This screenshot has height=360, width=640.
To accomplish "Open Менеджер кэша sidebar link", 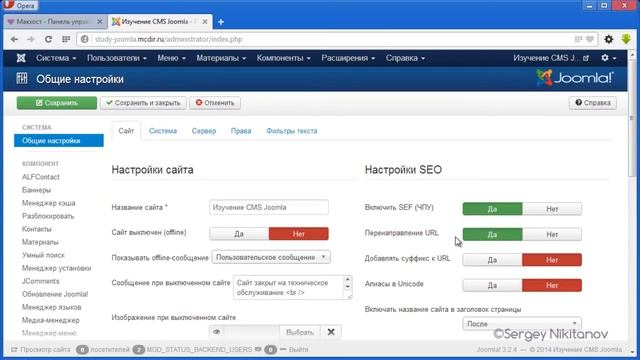I will coord(49,203).
